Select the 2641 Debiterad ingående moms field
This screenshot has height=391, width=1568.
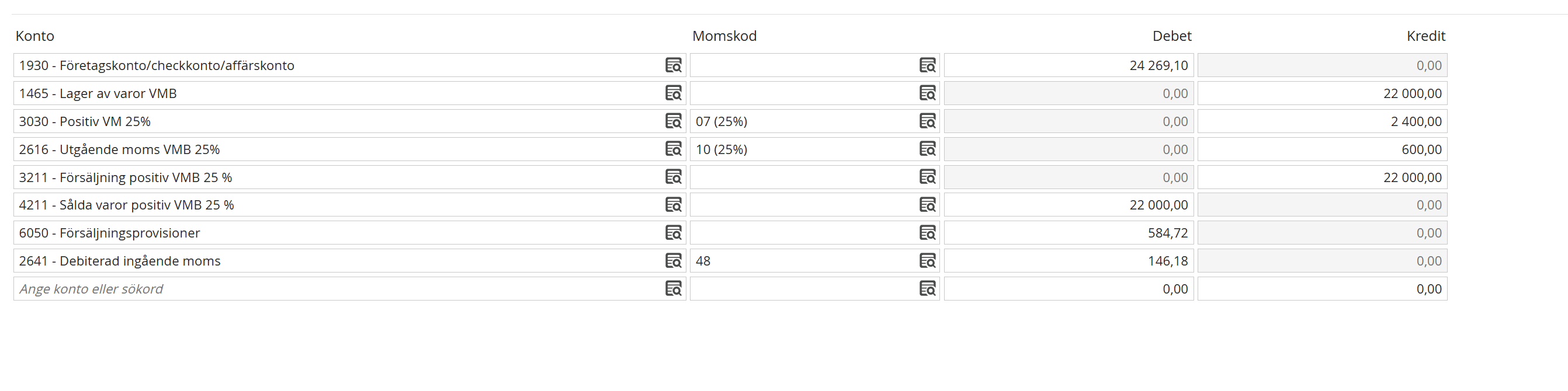coord(335,261)
